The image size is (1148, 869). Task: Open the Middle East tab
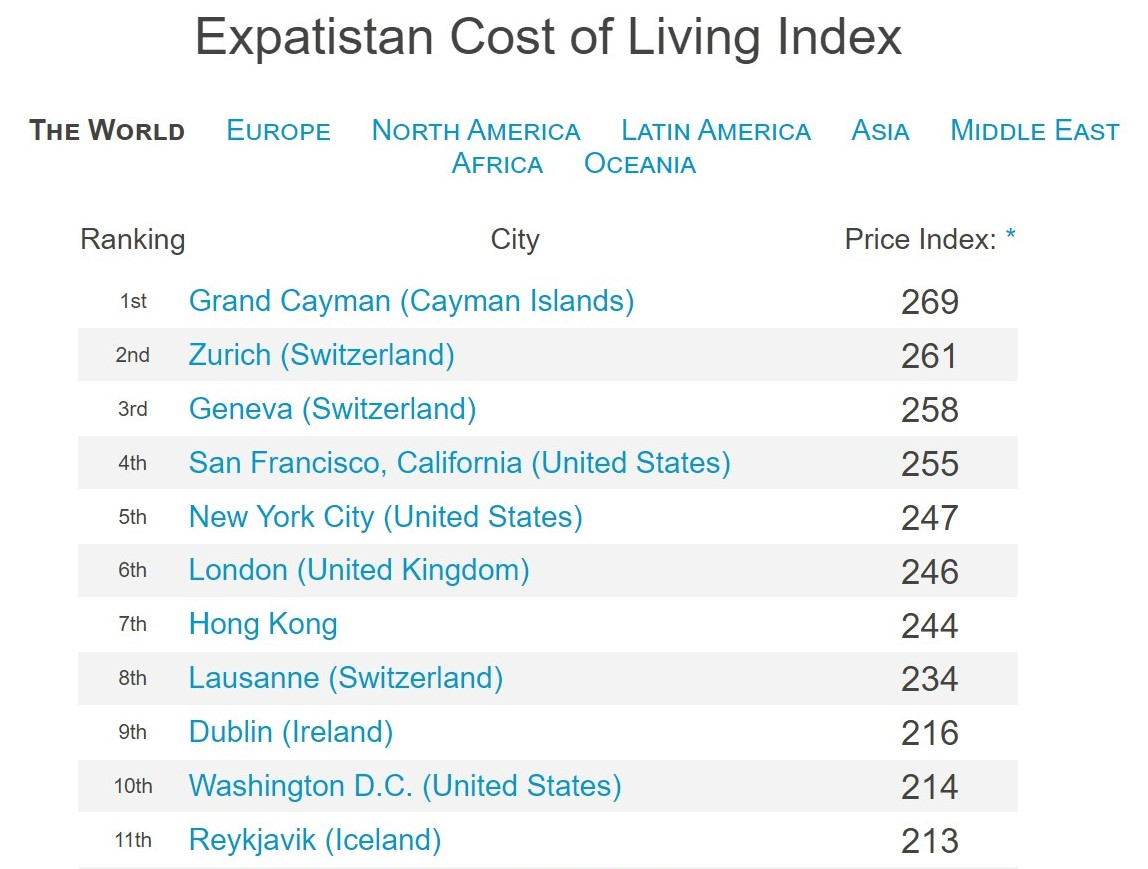click(1034, 131)
